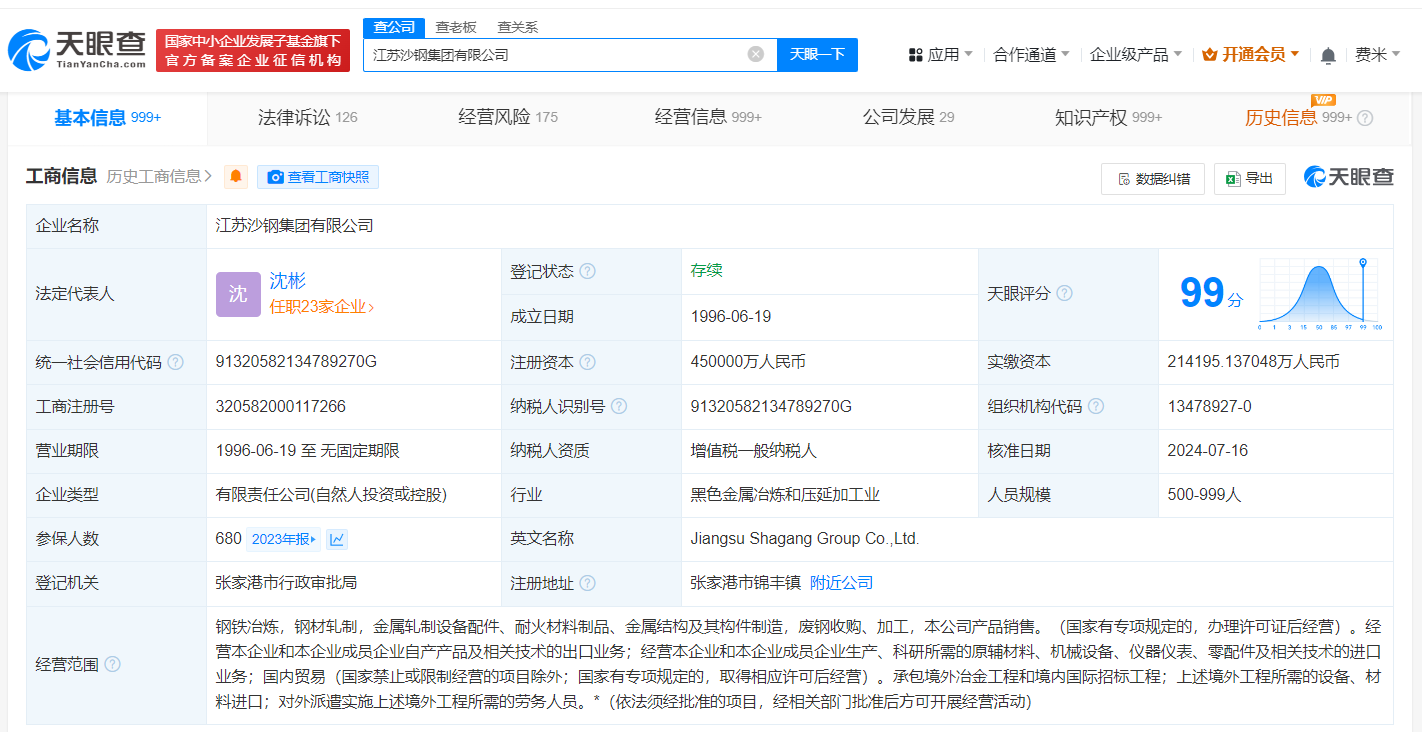
Task: Click help icon next to 天眼评分
Action: point(1065,293)
